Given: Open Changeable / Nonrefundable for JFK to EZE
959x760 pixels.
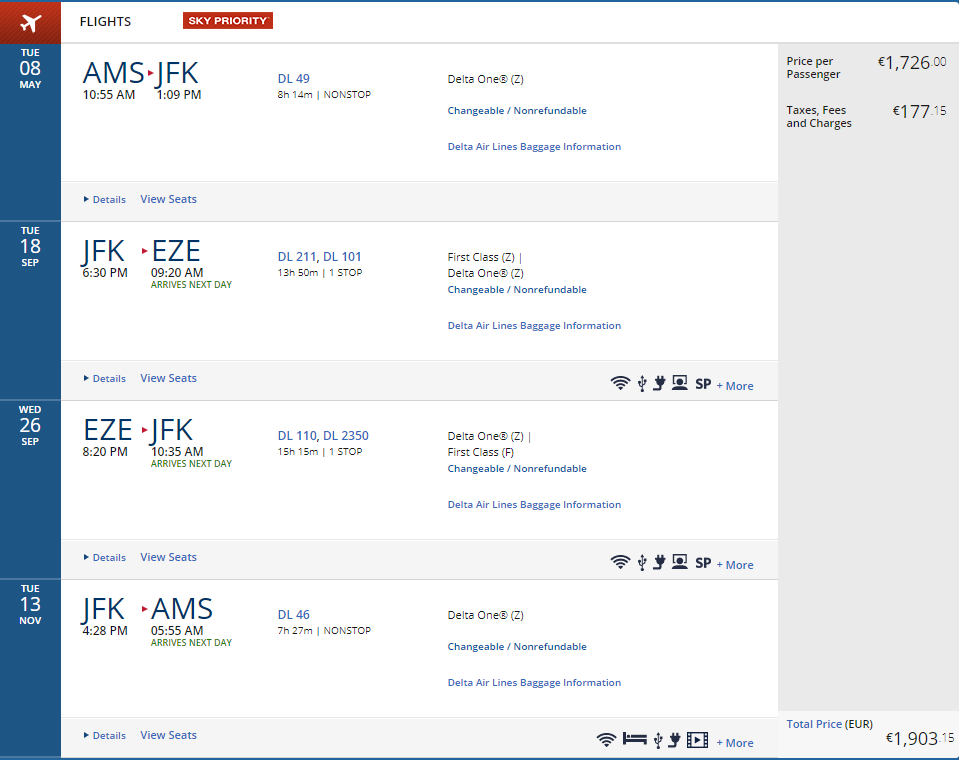Looking at the screenshot, I should 517,290.
